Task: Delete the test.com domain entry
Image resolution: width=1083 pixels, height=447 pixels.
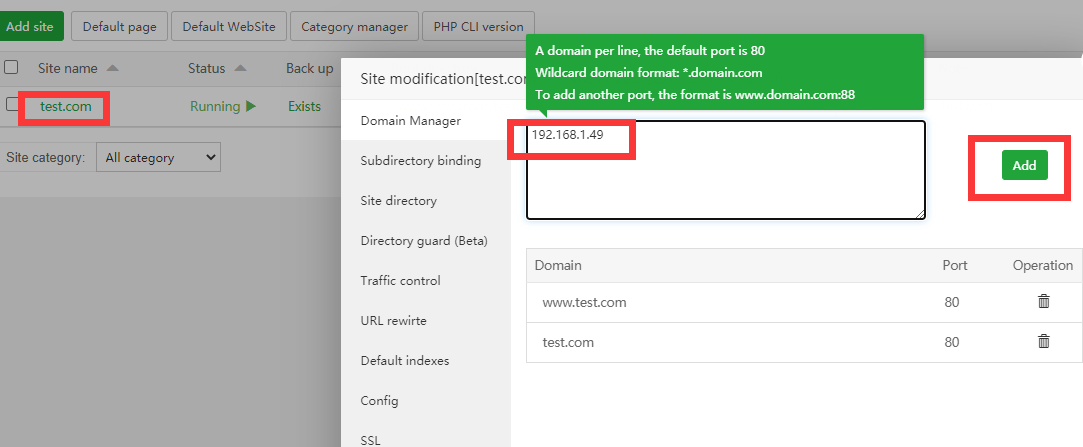Action: 1043,341
